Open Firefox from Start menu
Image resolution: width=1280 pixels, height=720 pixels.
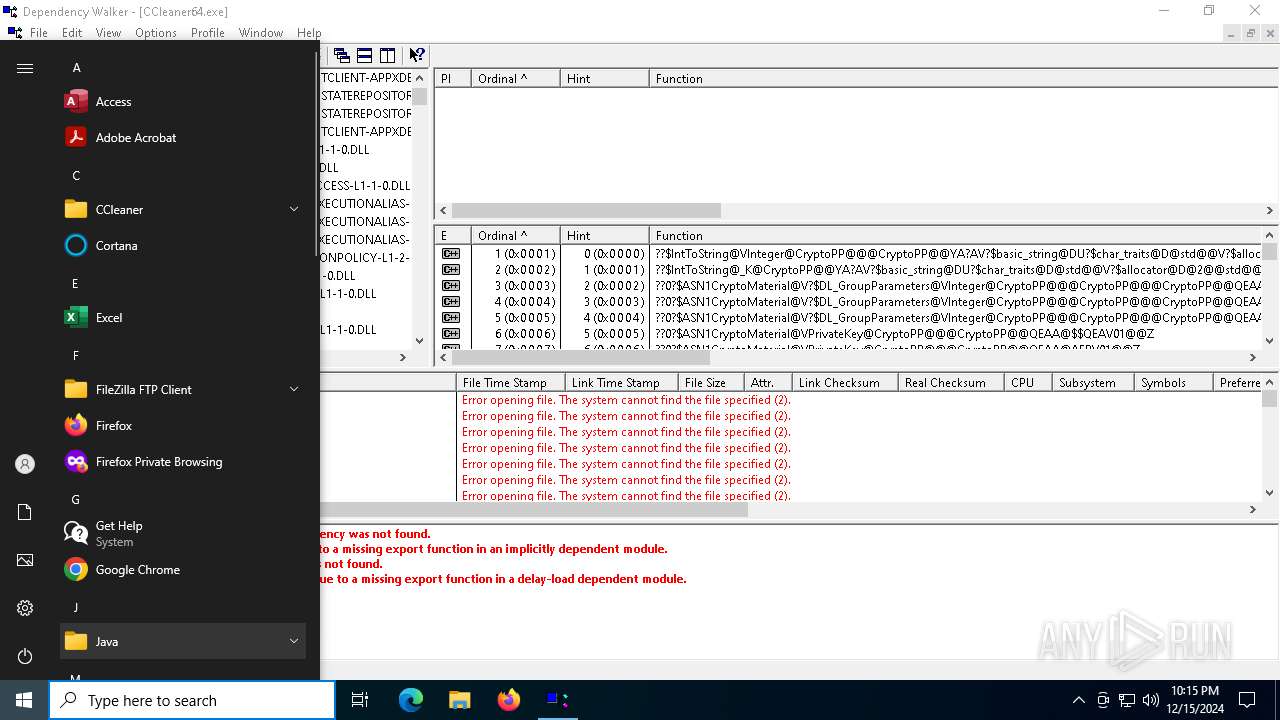(x=183, y=425)
